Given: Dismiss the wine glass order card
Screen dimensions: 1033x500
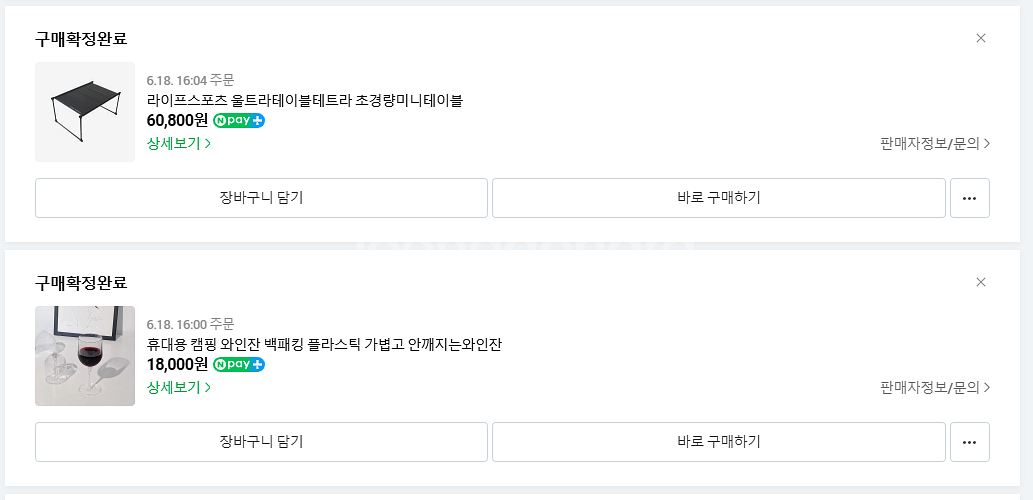Looking at the screenshot, I should coord(980,282).
